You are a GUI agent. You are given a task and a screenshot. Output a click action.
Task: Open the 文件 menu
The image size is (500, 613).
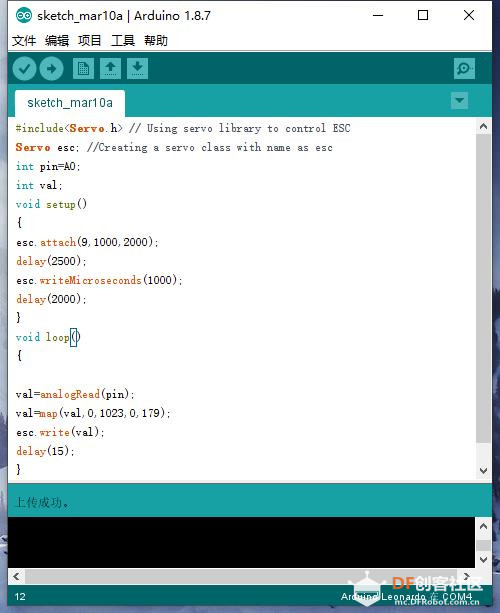tap(24, 40)
